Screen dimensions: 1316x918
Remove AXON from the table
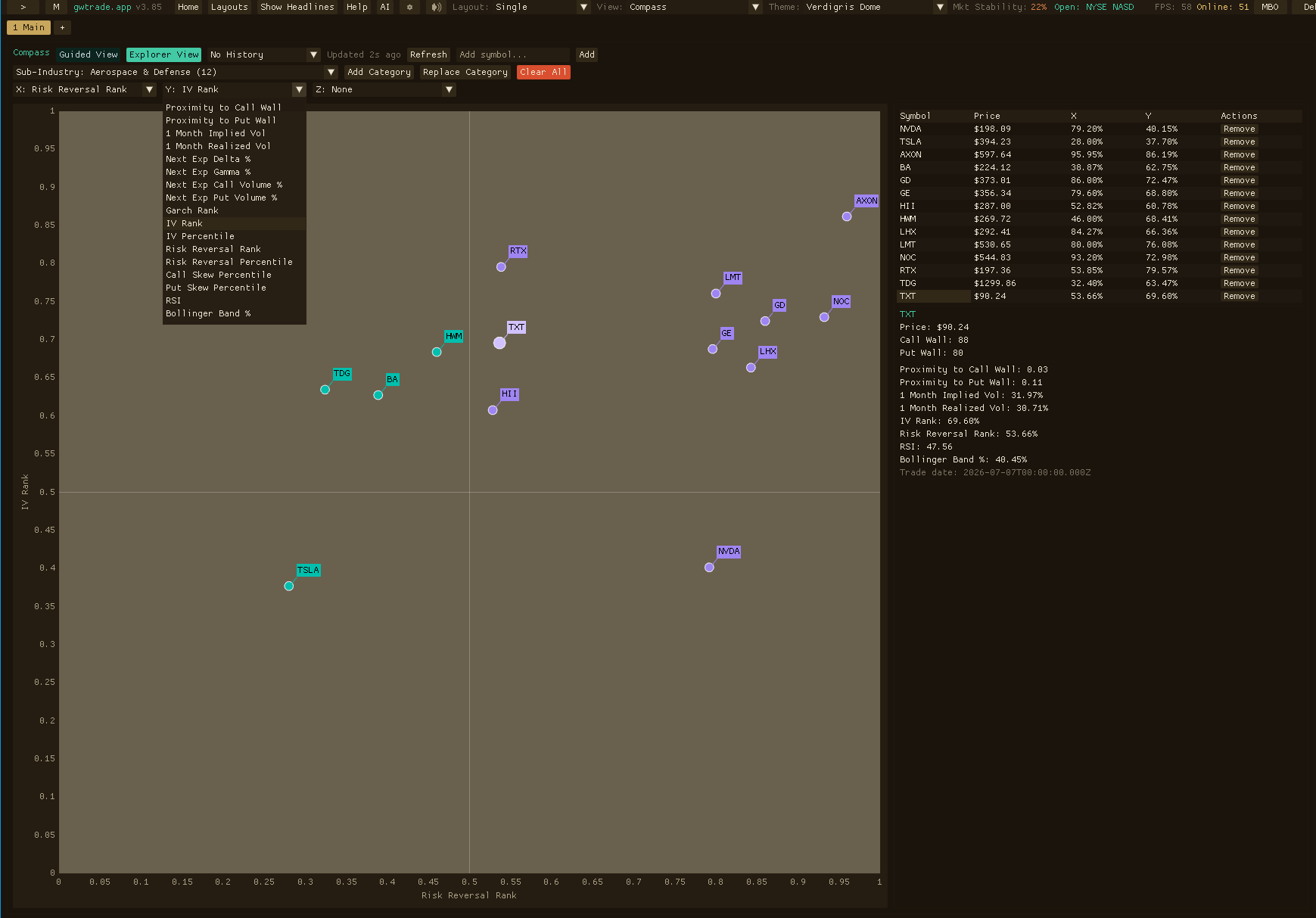(x=1239, y=154)
